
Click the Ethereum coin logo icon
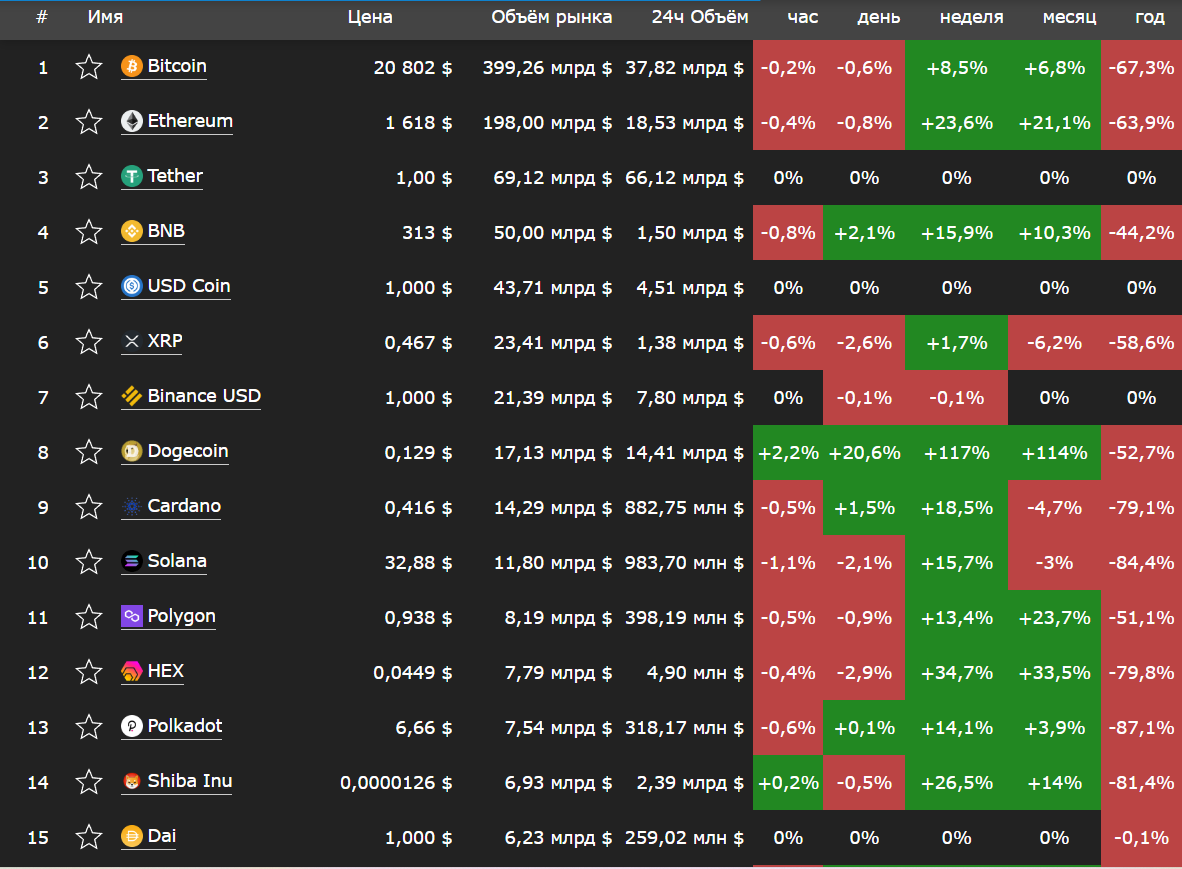coord(132,121)
